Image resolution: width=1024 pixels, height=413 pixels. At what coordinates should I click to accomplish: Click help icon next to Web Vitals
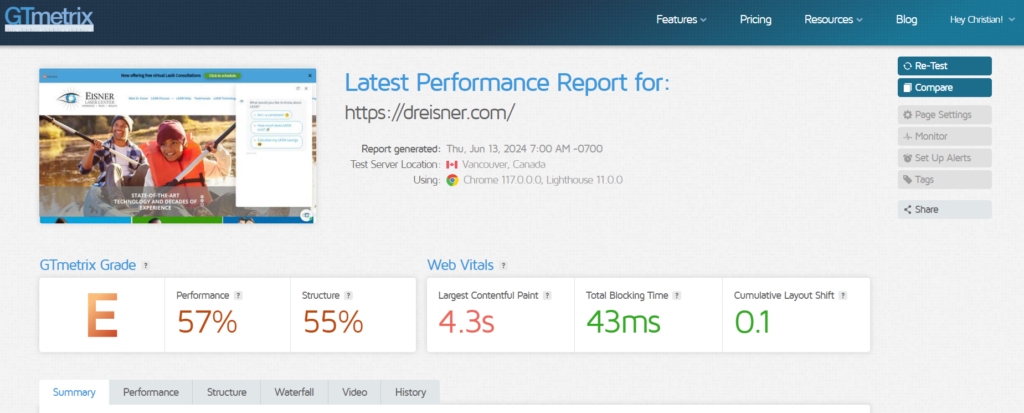click(503, 265)
